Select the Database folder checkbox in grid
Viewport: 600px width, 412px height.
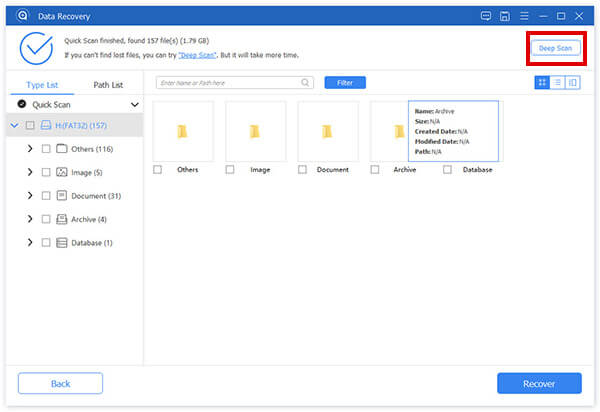pyautogui.click(x=447, y=169)
